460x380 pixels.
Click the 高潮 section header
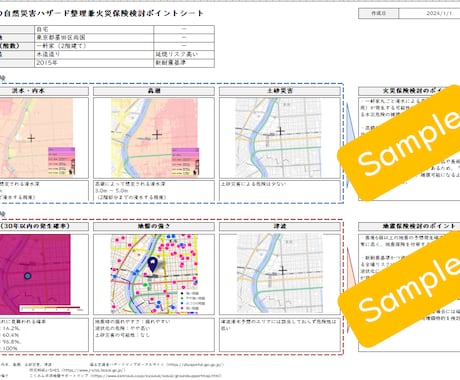click(154, 91)
